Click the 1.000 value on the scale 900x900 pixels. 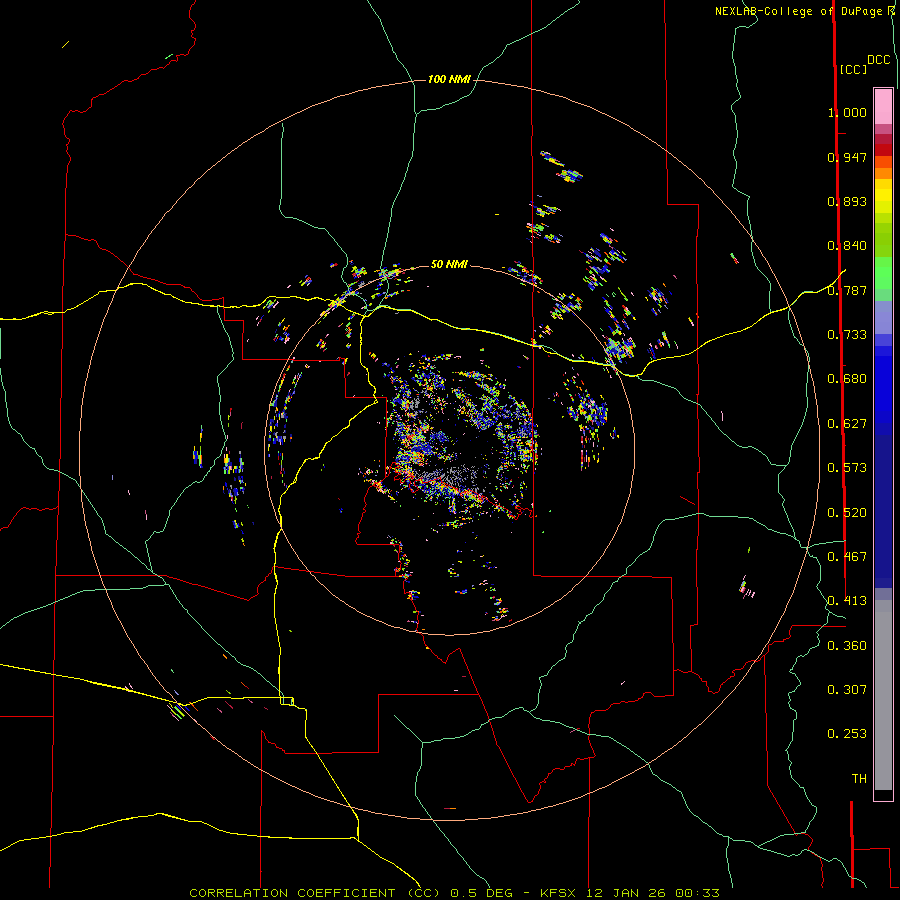pyautogui.click(x=847, y=112)
